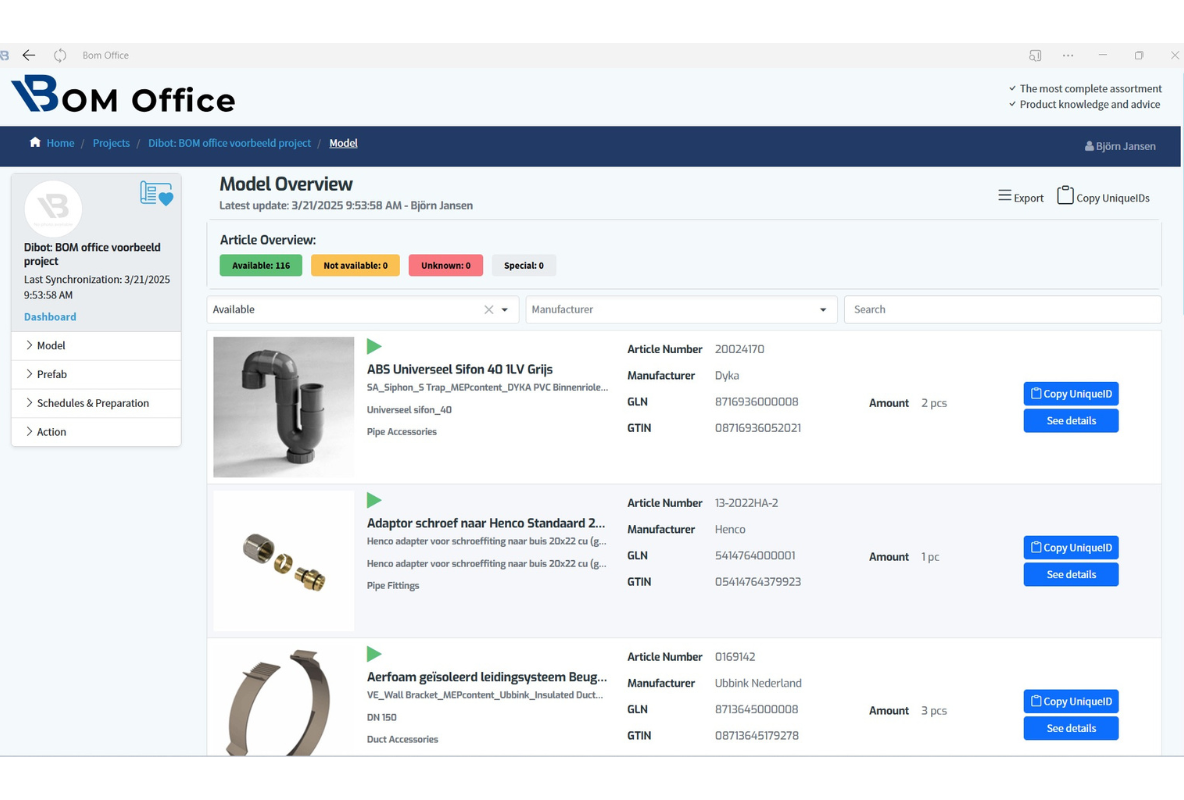Go to Home in the breadcrumb

tap(60, 144)
